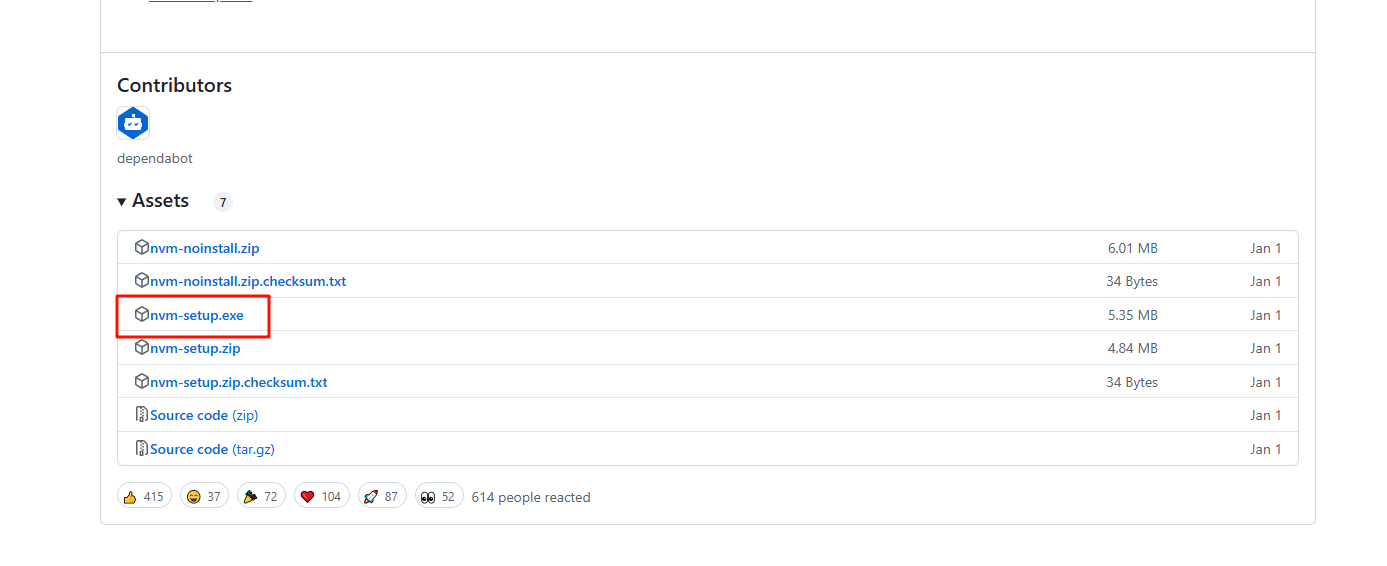Click the package icon beside nvm-setup.exe
This screenshot has width=1387, height=566.
click(142, 315)
